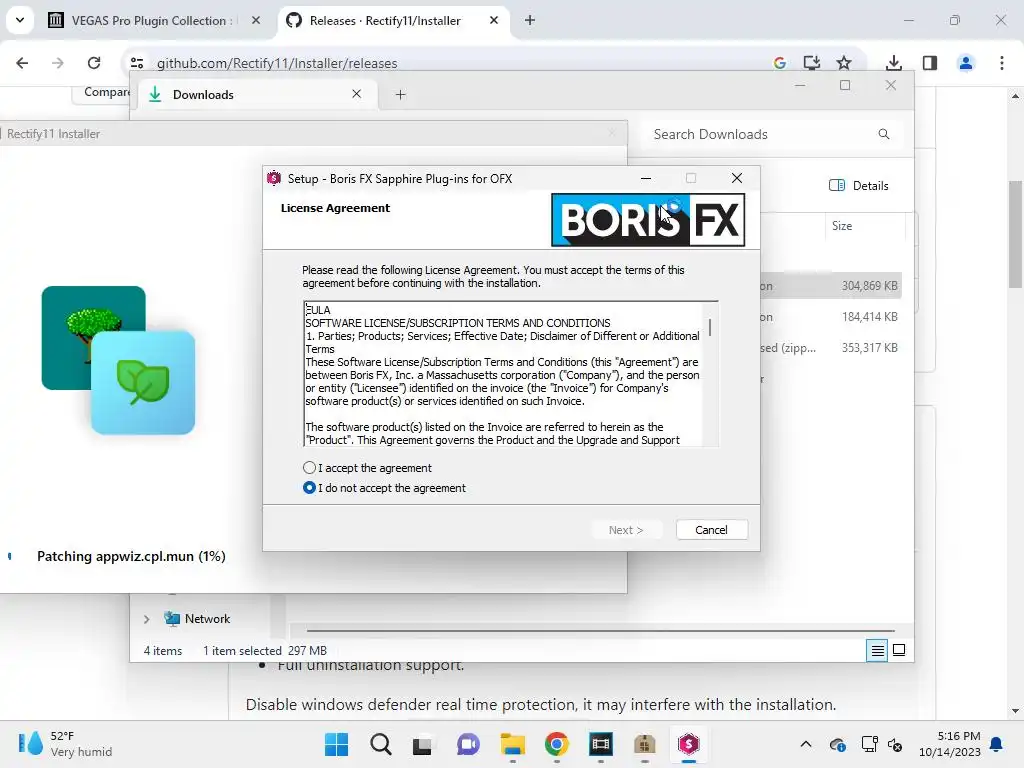The height and width of the screenshot is (768, 1024).
Task: Toggle Chrome side panel icon
Action: (x=930, y=63)
